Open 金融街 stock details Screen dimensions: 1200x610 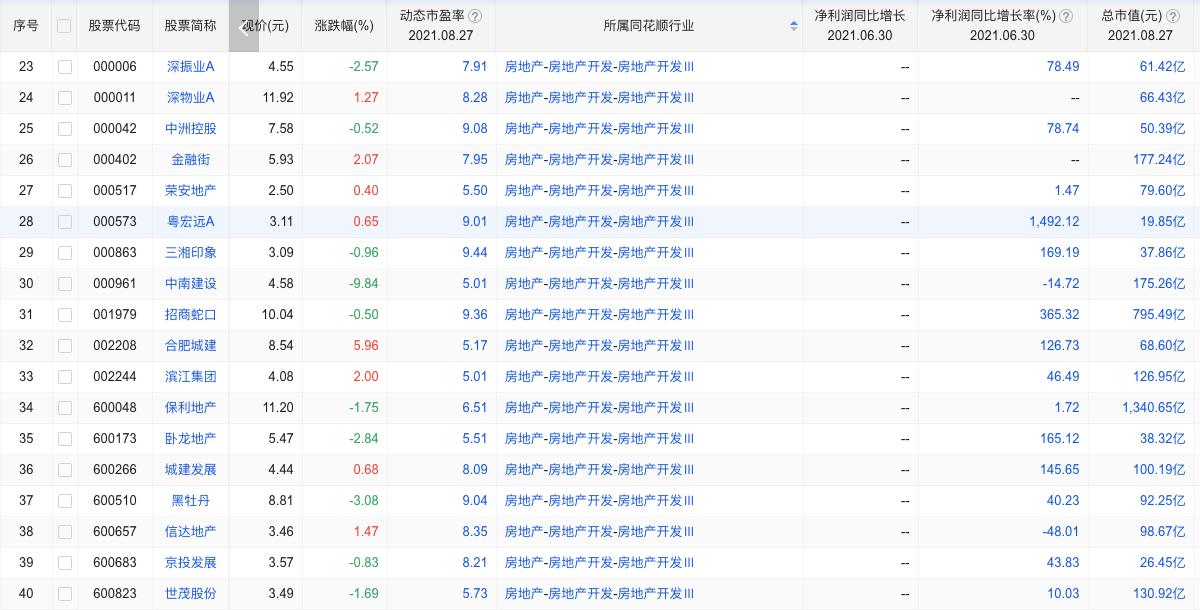click(190, 159)
